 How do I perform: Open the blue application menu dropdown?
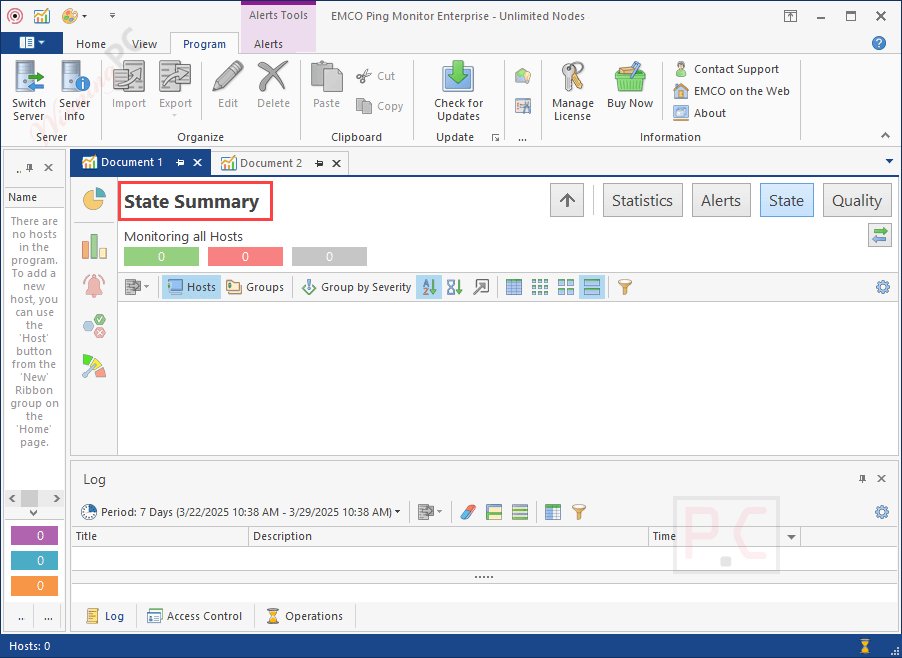(32, 43)
